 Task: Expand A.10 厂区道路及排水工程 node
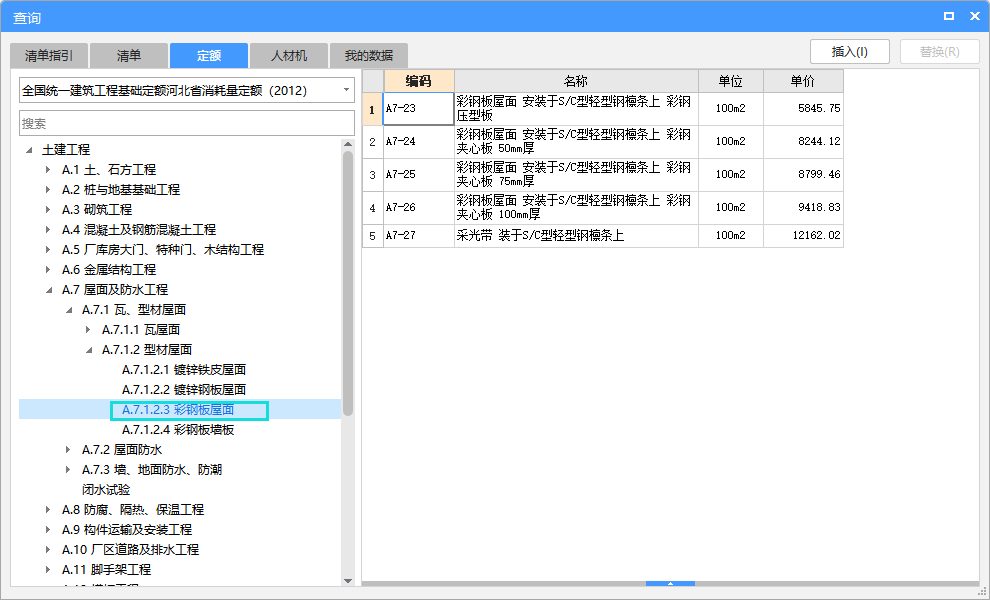point(49,549)
